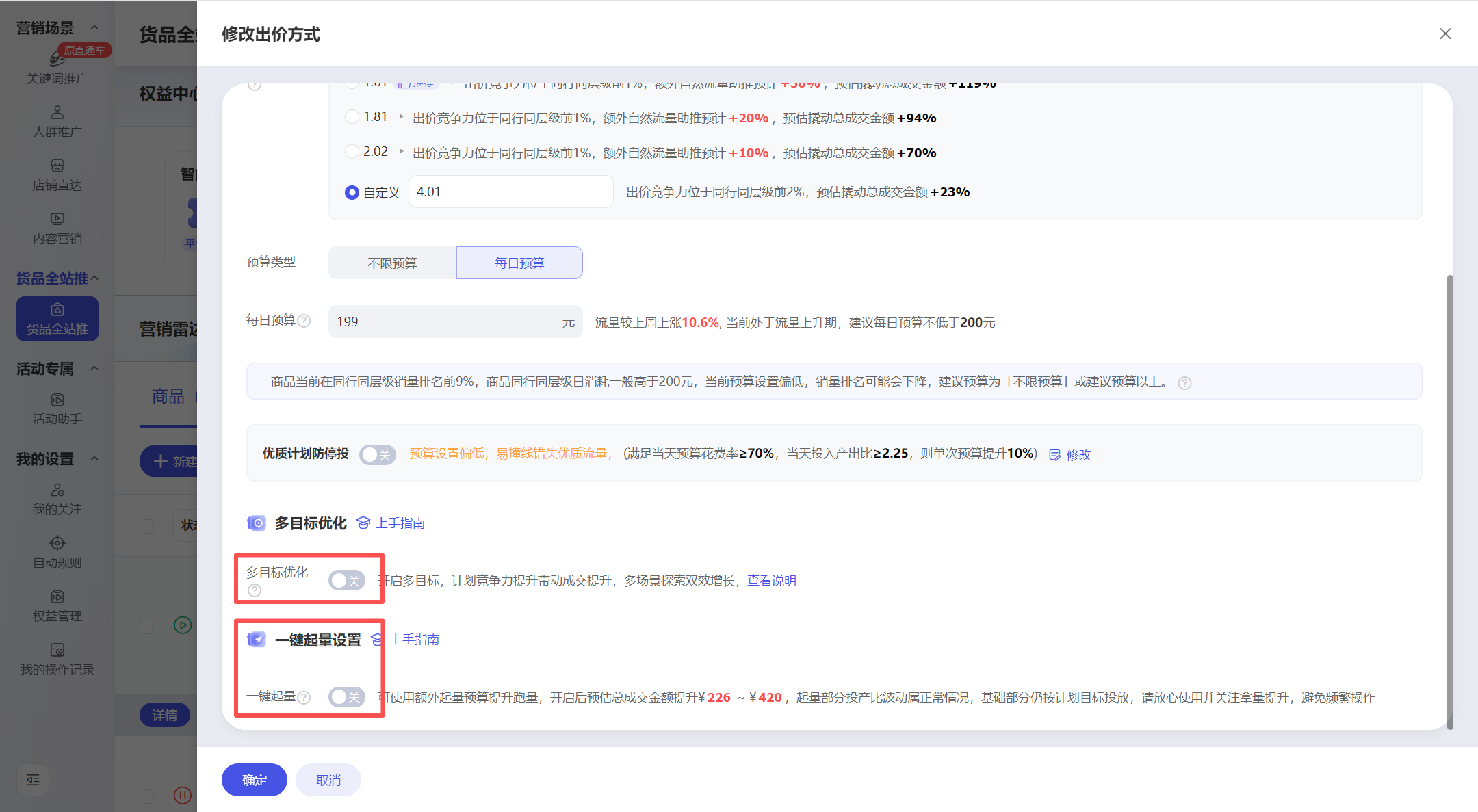Turn on 多目标优化

[346, 579]
